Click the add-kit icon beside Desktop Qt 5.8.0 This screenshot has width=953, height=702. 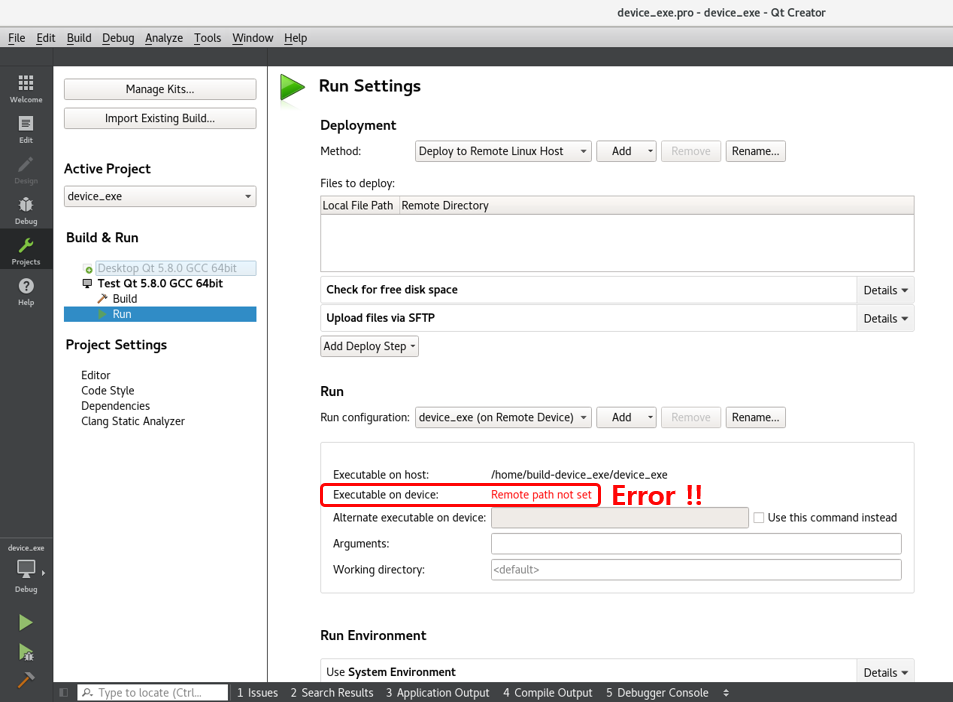88,269
